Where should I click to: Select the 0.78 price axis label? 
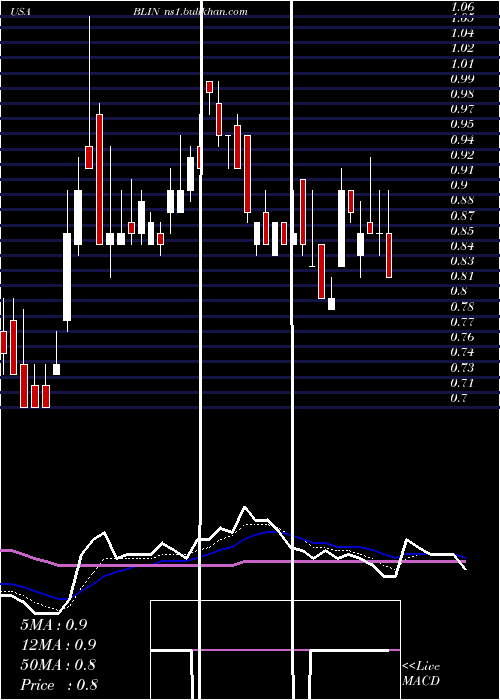tap(462, 307)
